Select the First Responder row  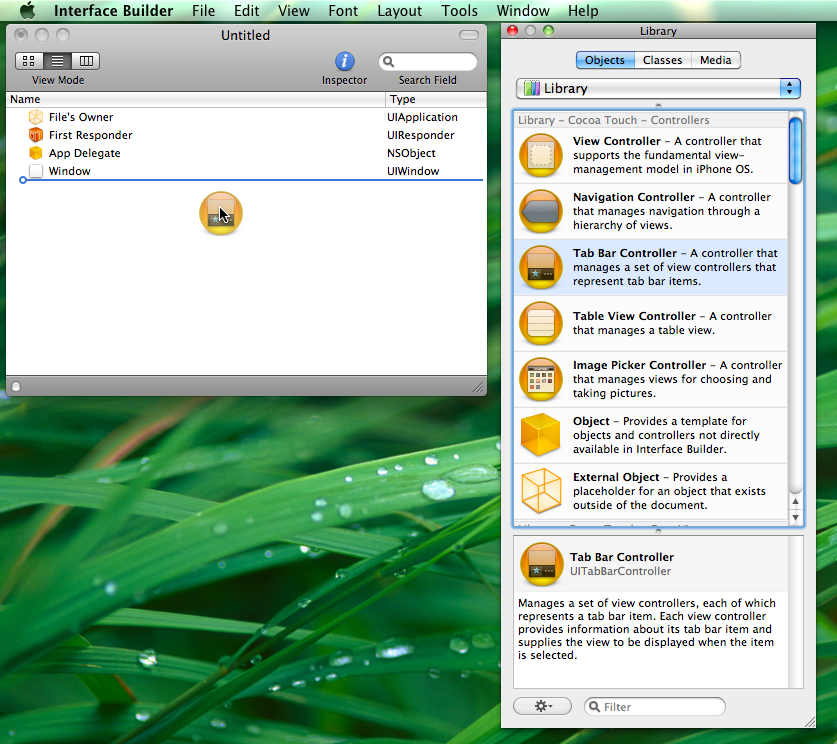click(246, 135)
